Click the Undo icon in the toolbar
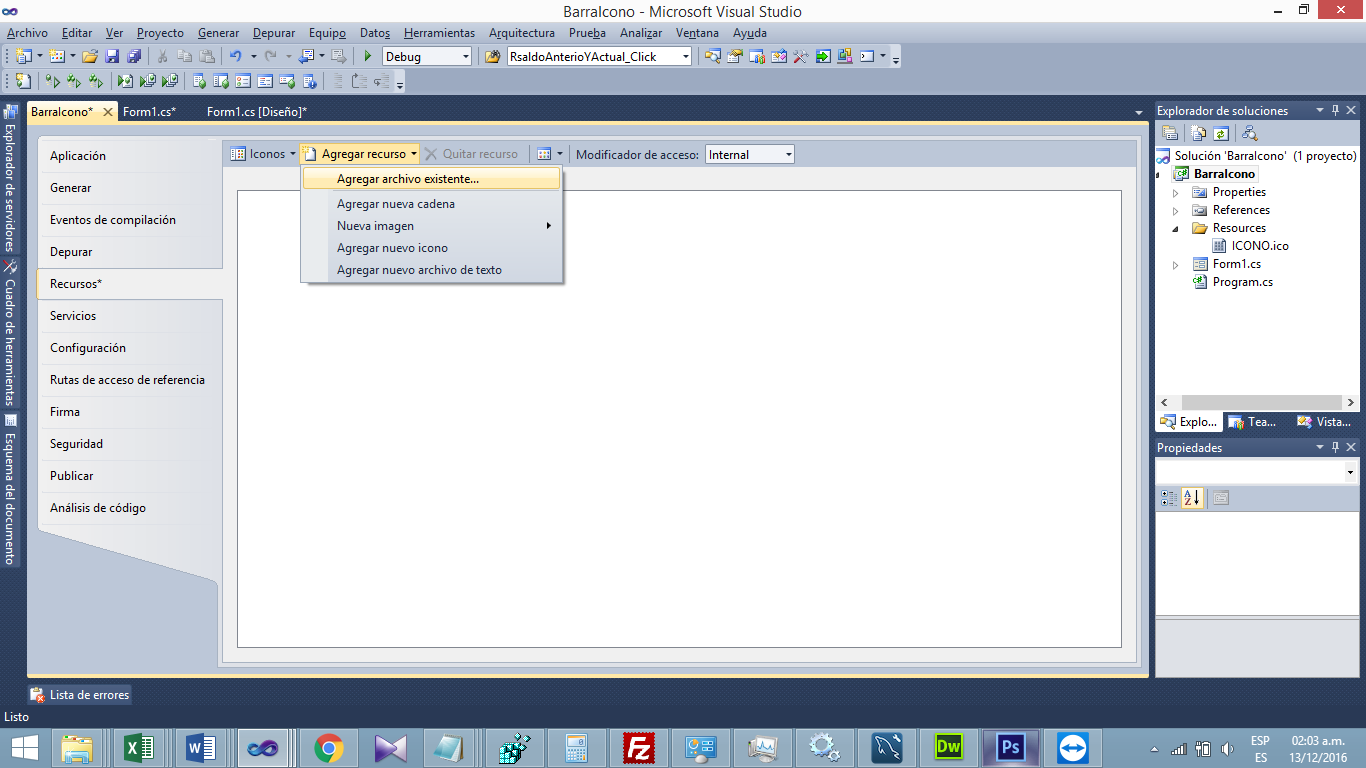 coord(237,56)
